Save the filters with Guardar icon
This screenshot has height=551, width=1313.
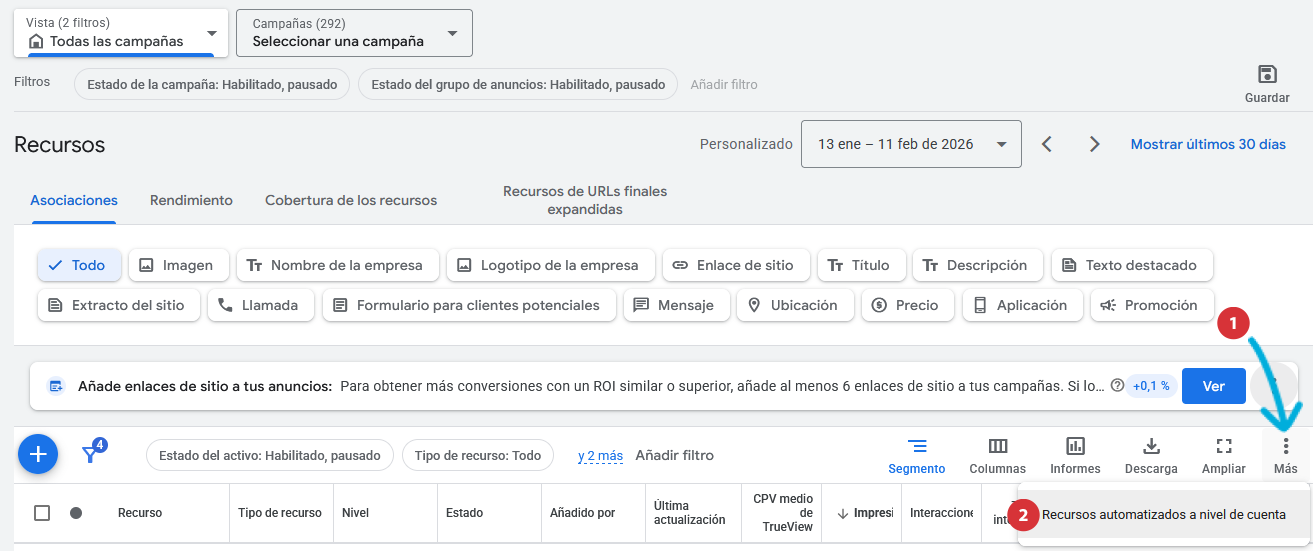click(1267, 84)
